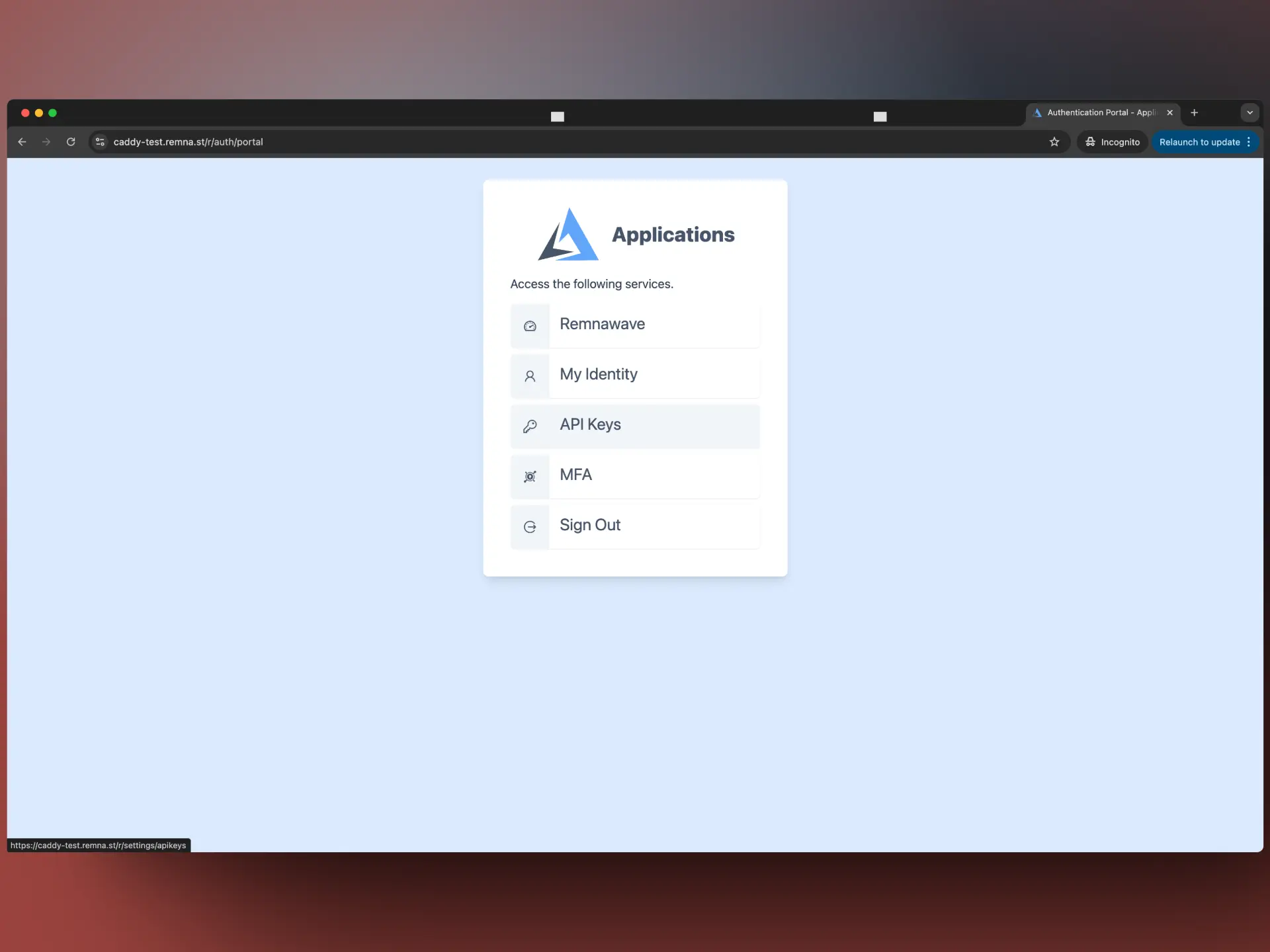This screenshot has height=952, width=1270.
Task: Select the My Identity user icon
Action: (530, 376)
